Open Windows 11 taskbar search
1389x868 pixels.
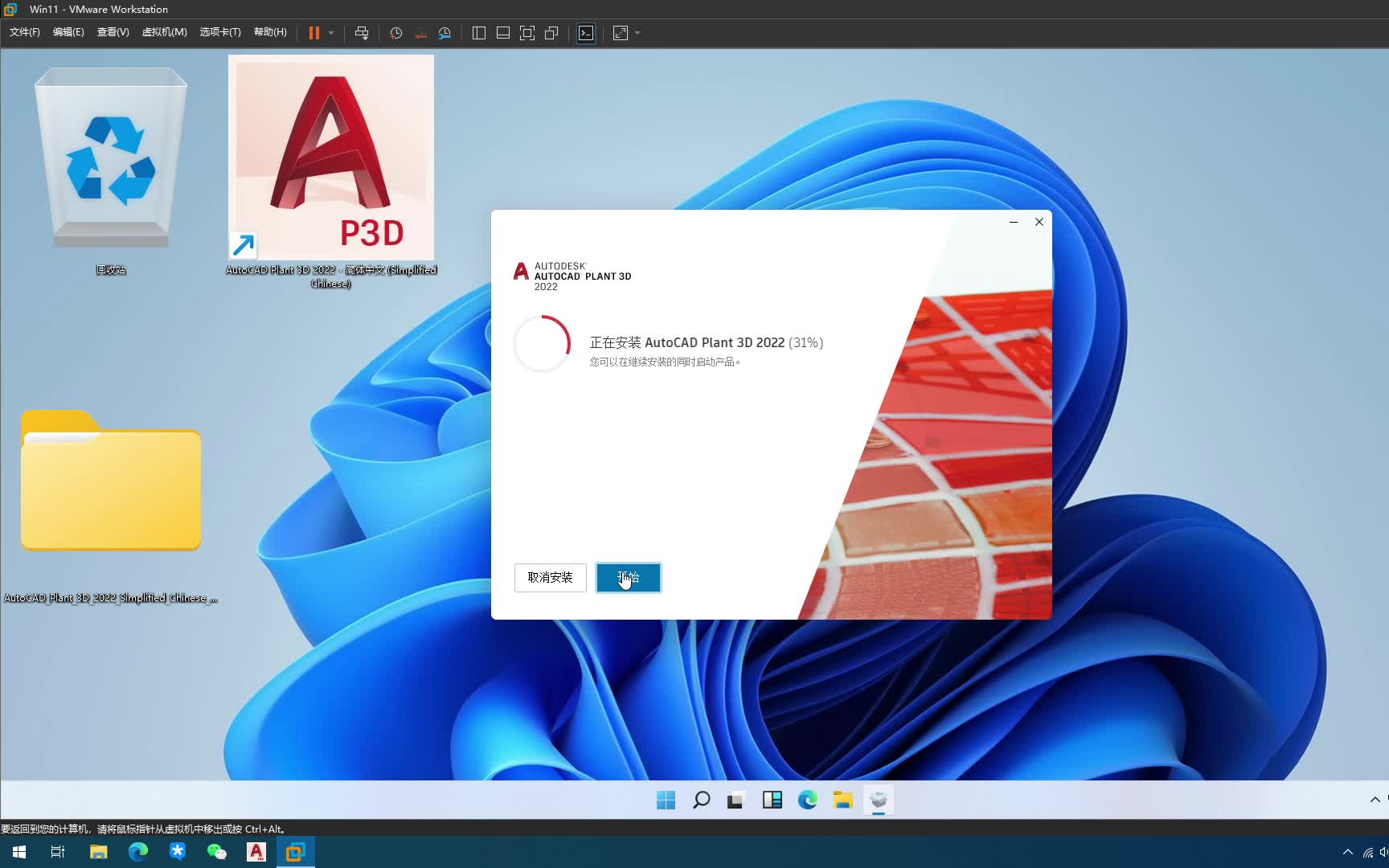(x=701, y=800)
